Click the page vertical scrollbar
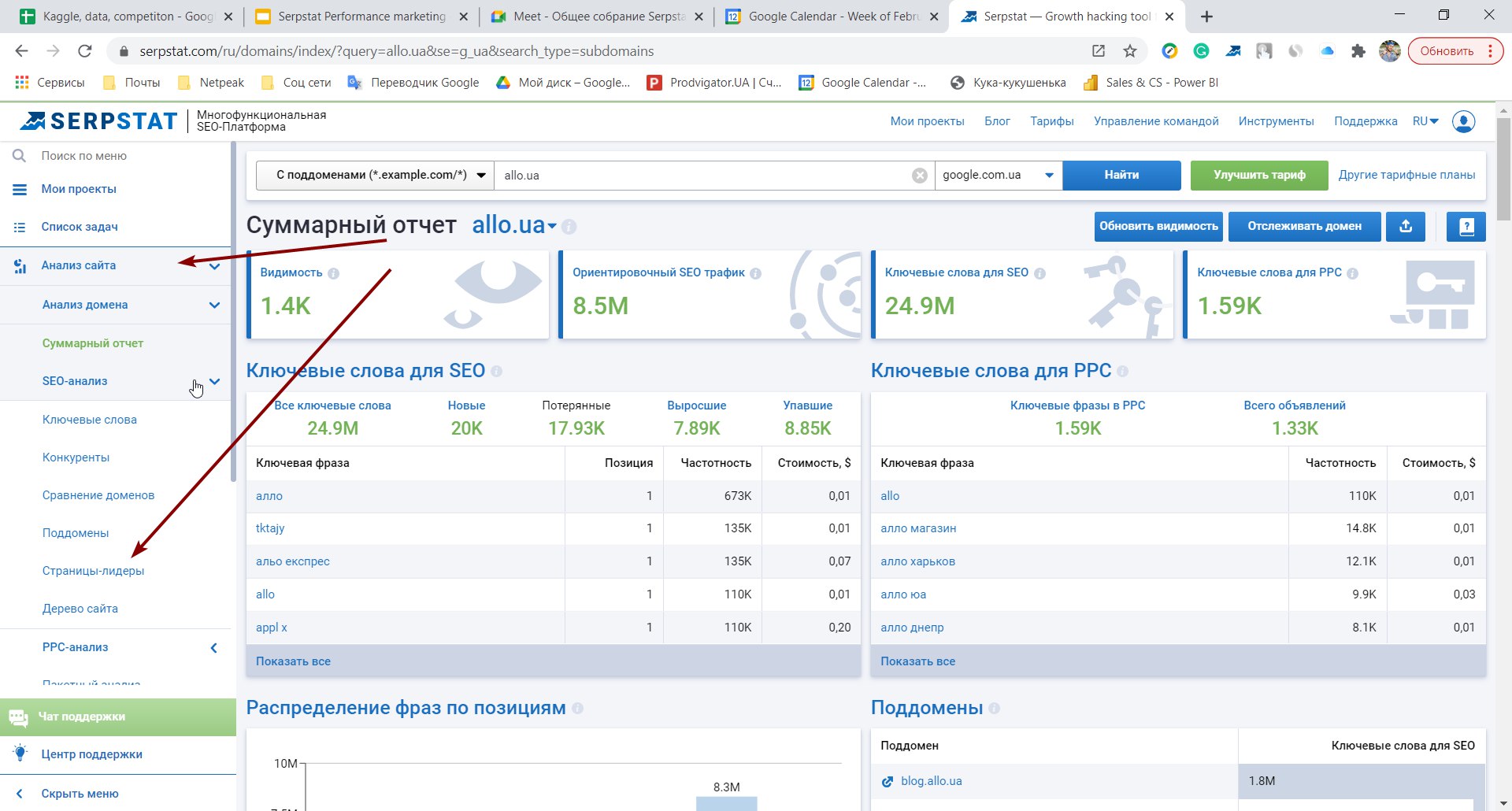This screenshot has width=1512, height=811. 1503,169
